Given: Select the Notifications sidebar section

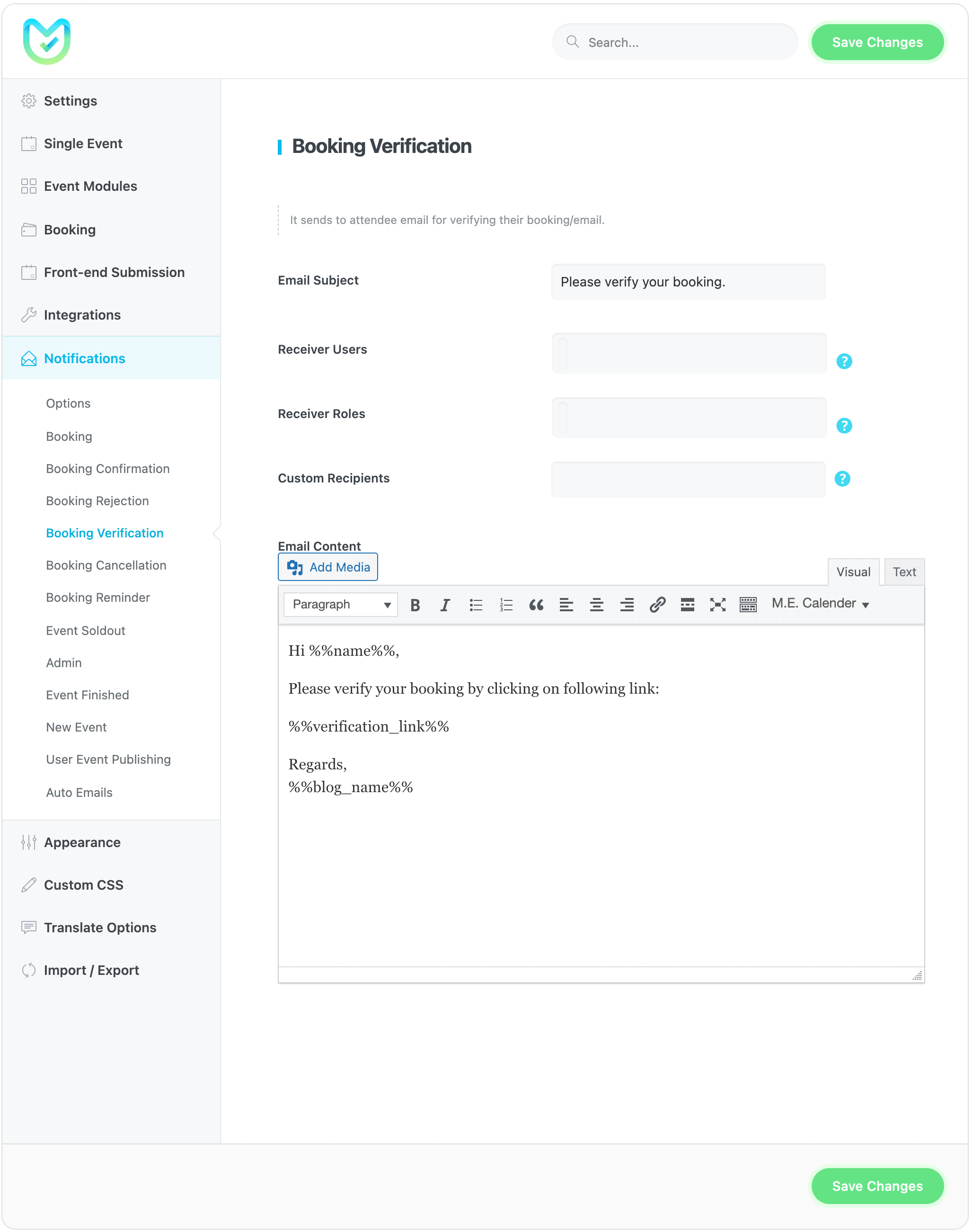Looking at the screenshot, I should (x=111, y=358).
